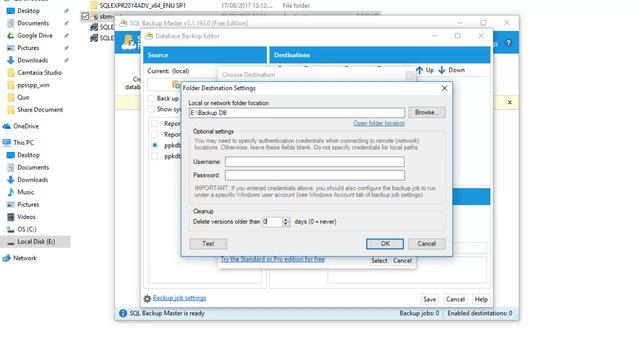Open Downloads in Quick access
Image resolution: width=640 pixels, height=360 pixels.
point(33,60)
